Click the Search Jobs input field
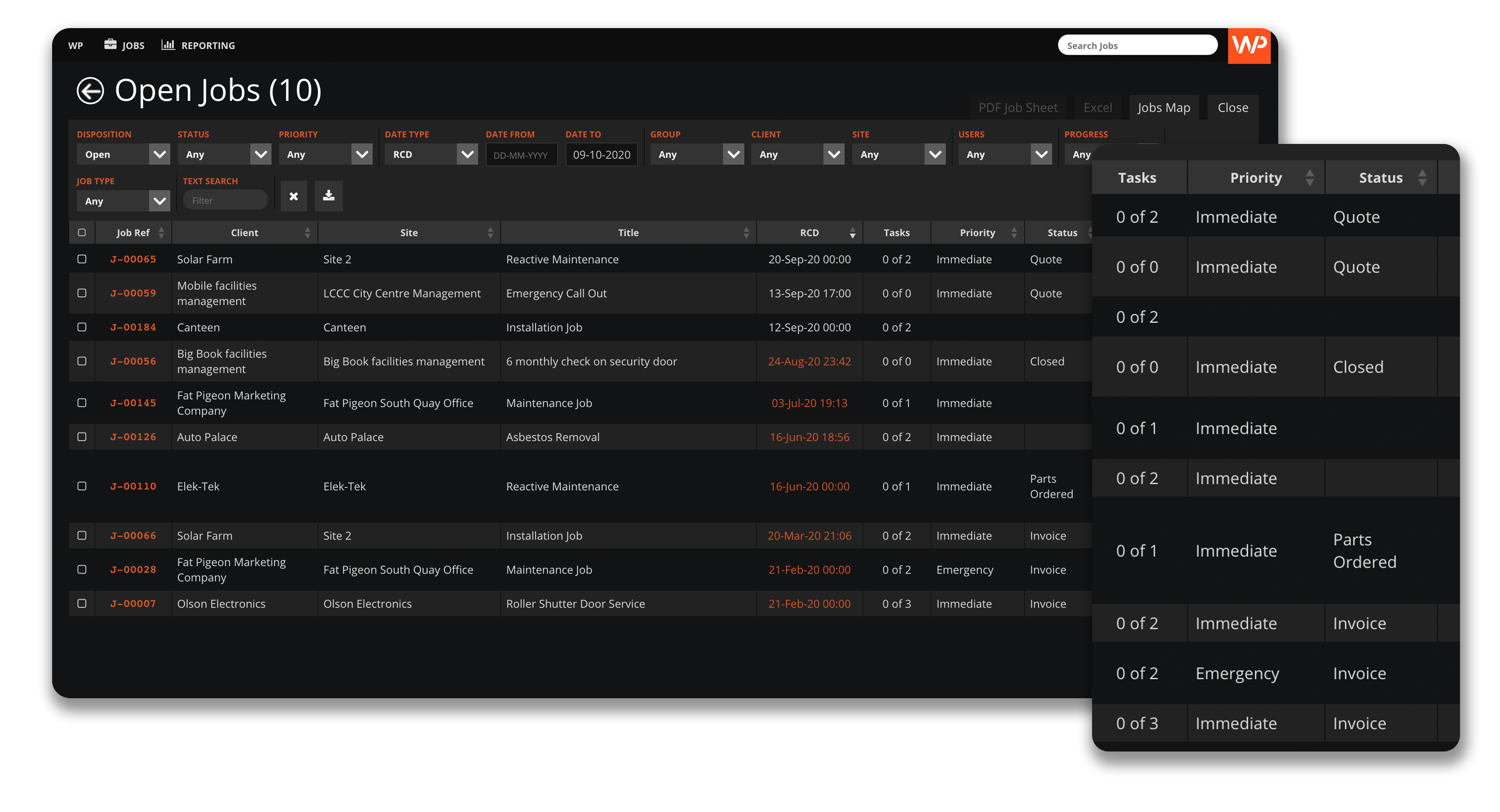This screenshot has width=1500, height=812. 1137,46
